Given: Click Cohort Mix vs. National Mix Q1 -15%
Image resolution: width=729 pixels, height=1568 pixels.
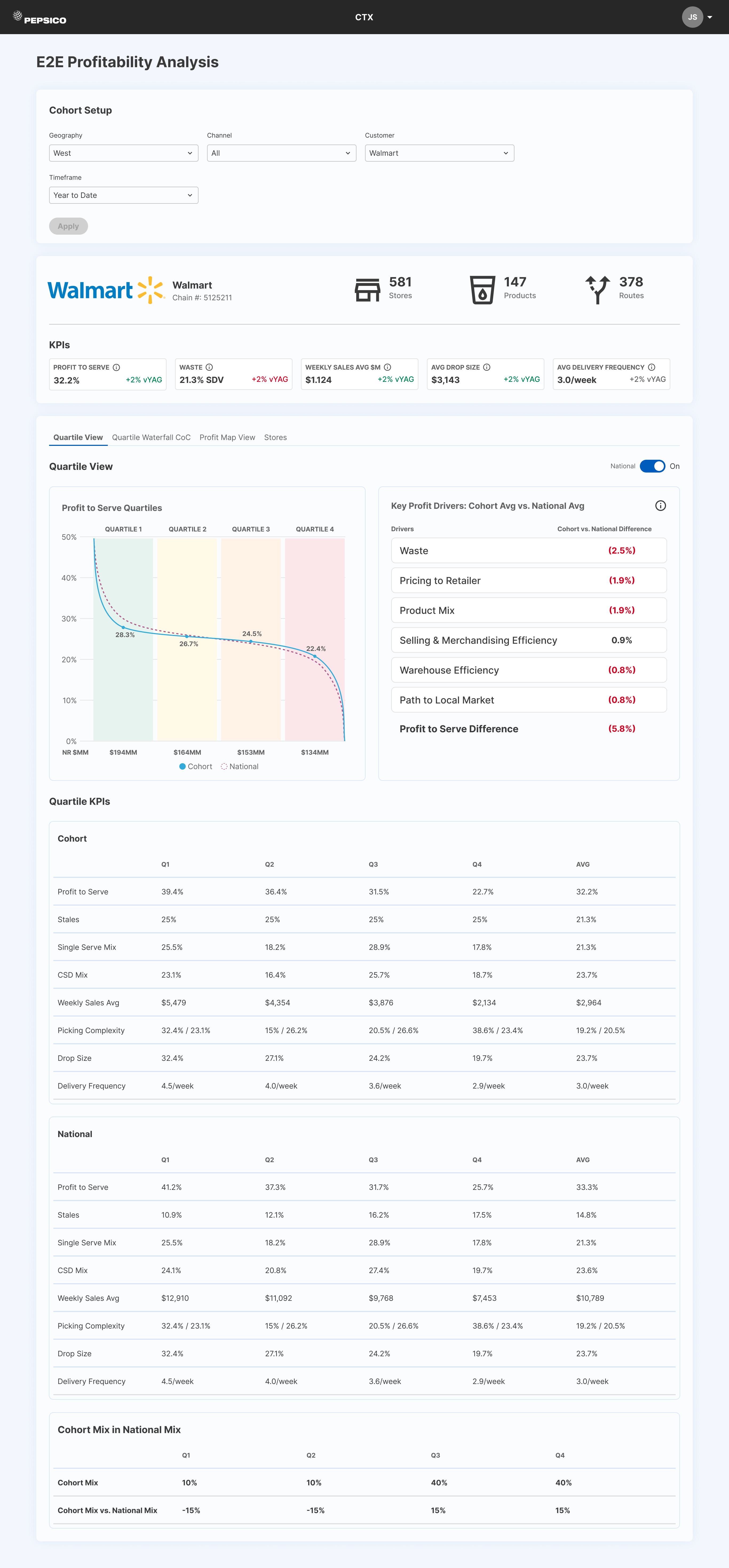Looking at the screenshot, I should pyautogui.click(x=191, y=1510).
